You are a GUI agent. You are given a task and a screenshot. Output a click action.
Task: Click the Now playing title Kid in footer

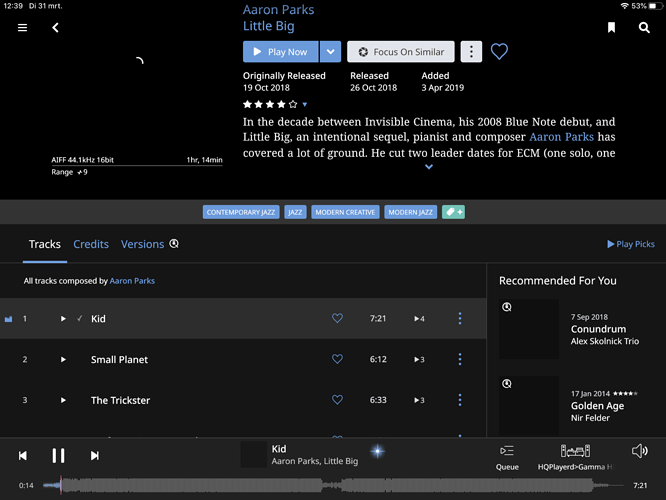[279, 449]
